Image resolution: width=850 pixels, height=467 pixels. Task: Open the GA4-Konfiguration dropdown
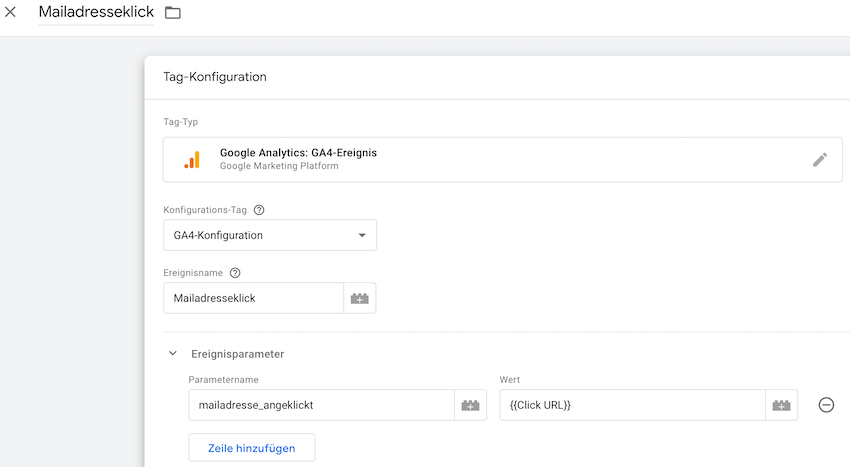tap(270, 235)
